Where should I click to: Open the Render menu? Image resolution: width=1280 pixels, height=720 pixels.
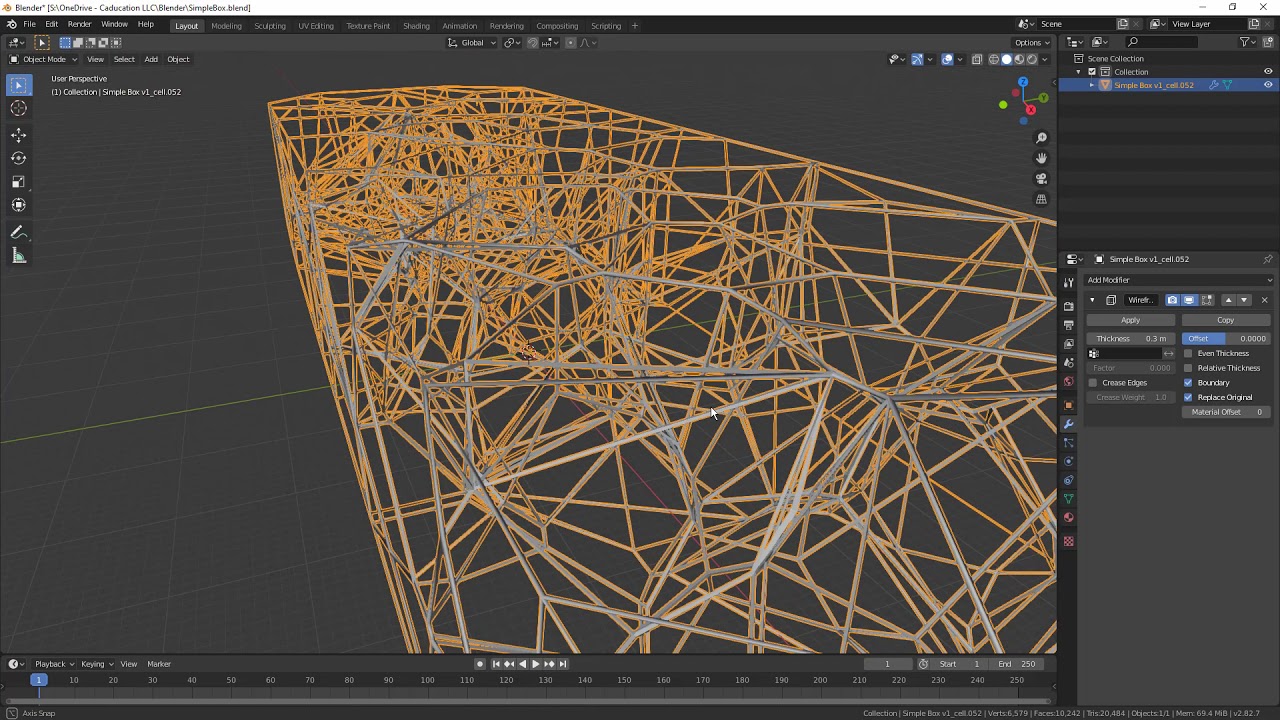pos(79,24)
